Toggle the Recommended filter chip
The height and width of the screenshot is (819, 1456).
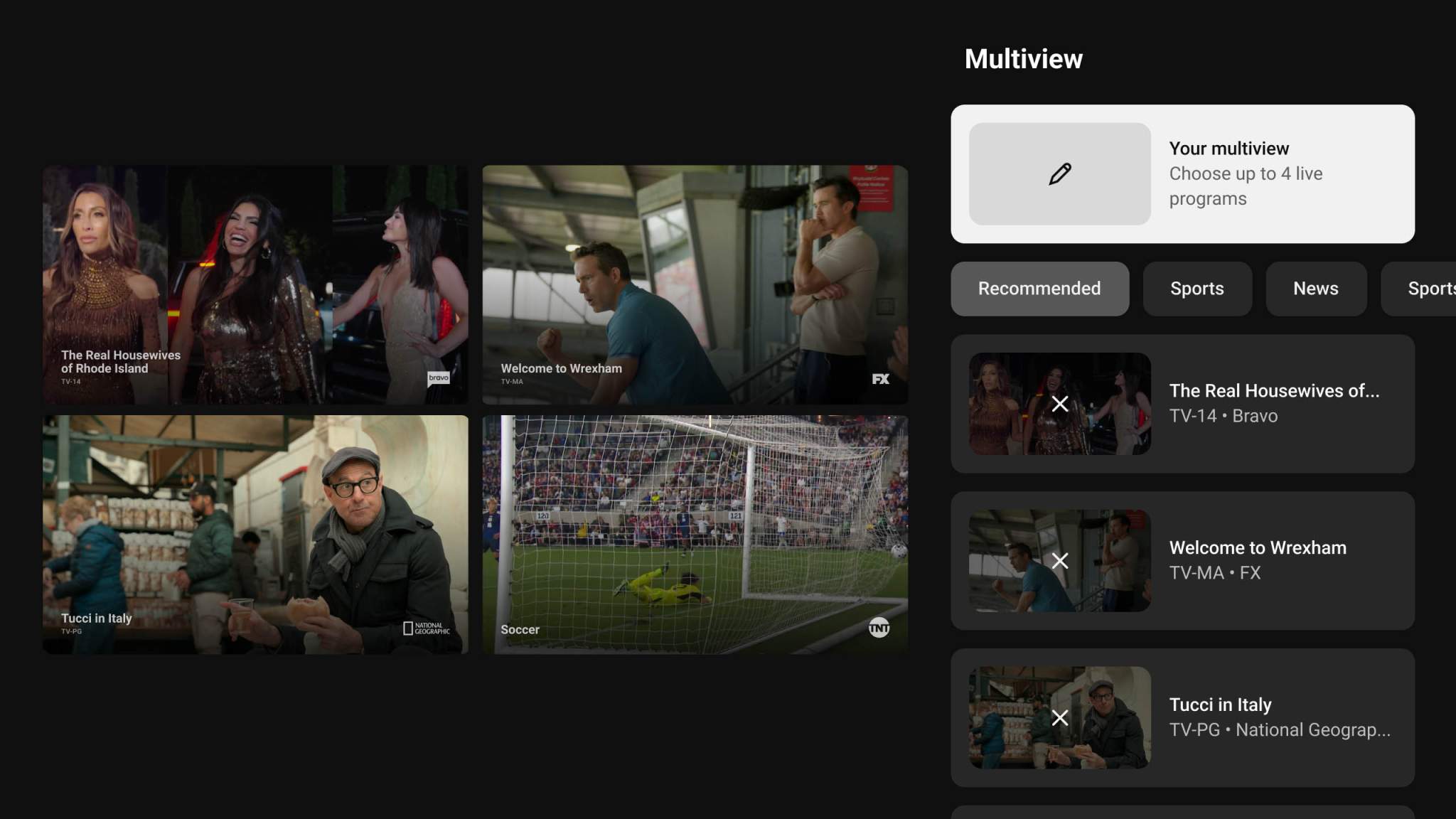pos(1039,289)
